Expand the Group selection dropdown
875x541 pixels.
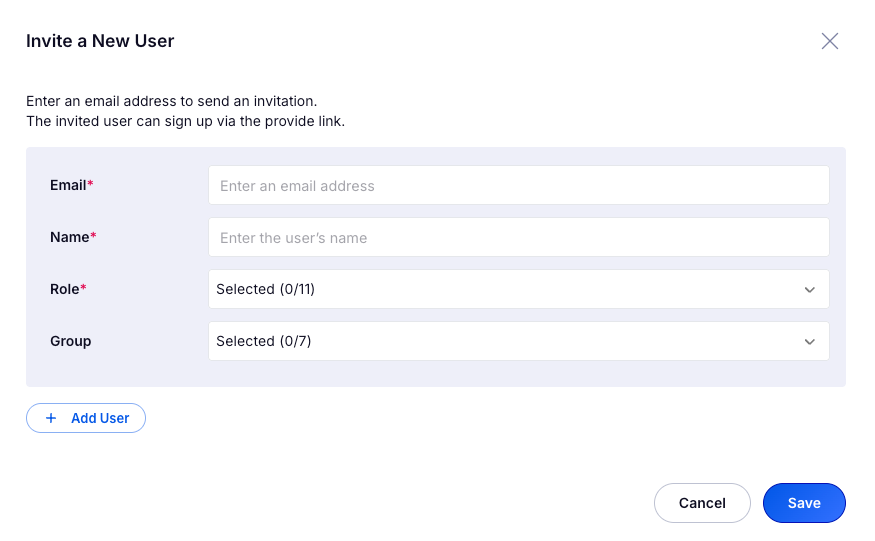pos(518,341)
